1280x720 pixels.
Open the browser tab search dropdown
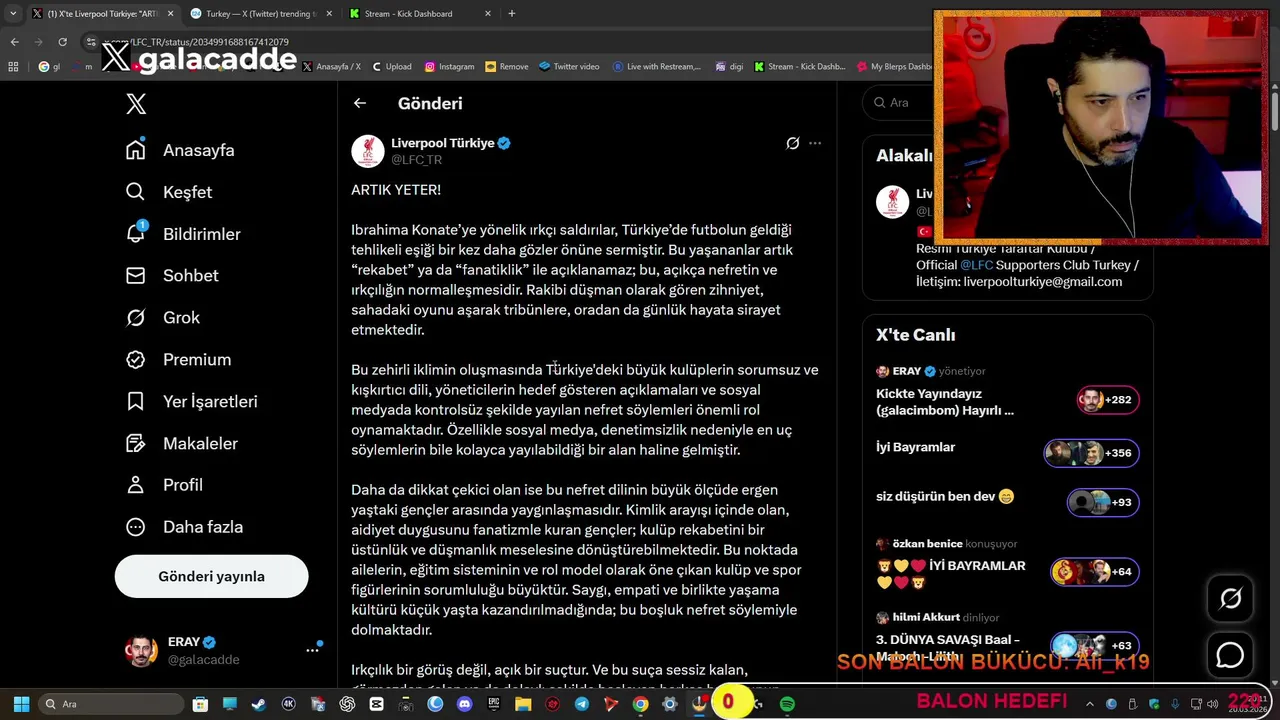[12, 14]
